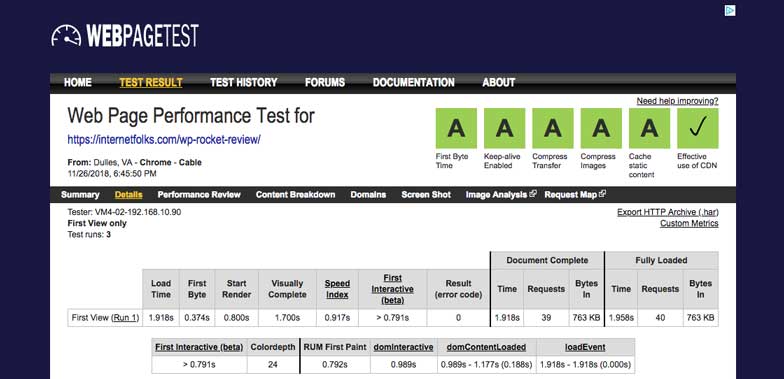Viewport: 784px width, 379px height.
Task: Click external link icon beside Image Analysis
Action: tap(533, 194)
